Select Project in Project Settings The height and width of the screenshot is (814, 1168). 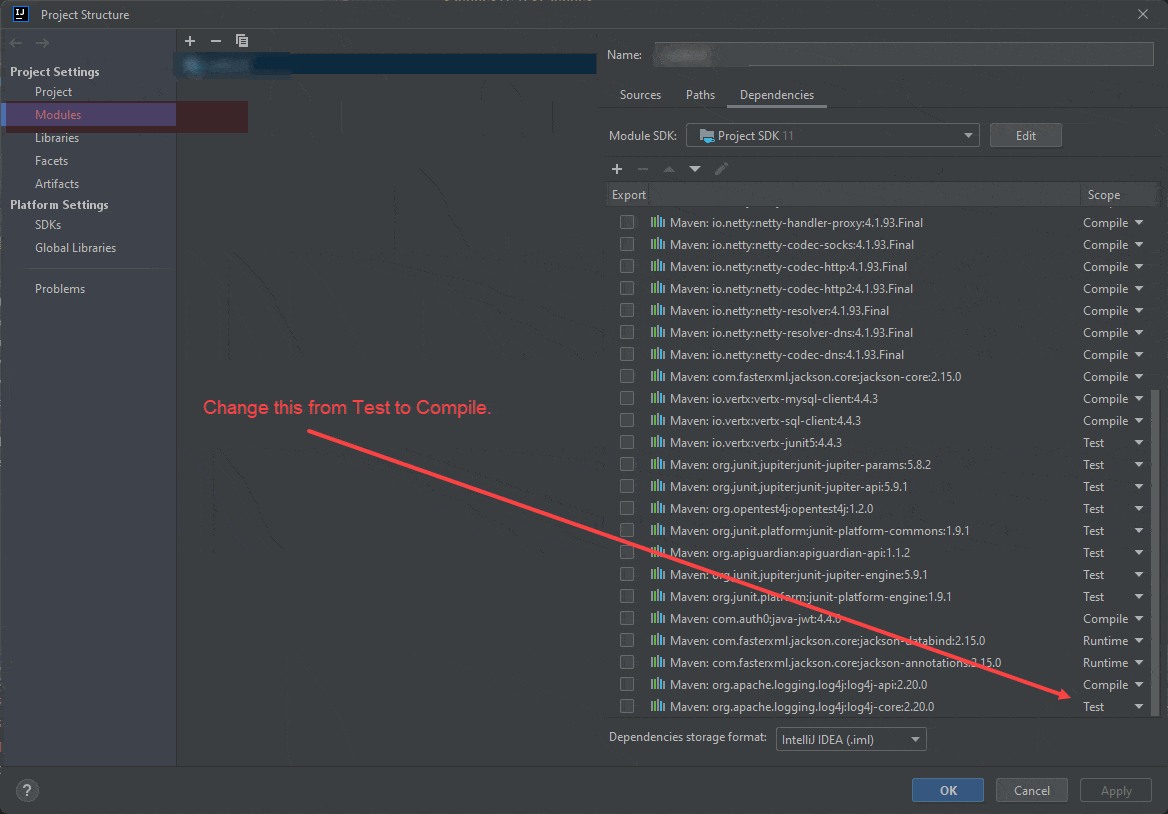[x=54, y=92]
